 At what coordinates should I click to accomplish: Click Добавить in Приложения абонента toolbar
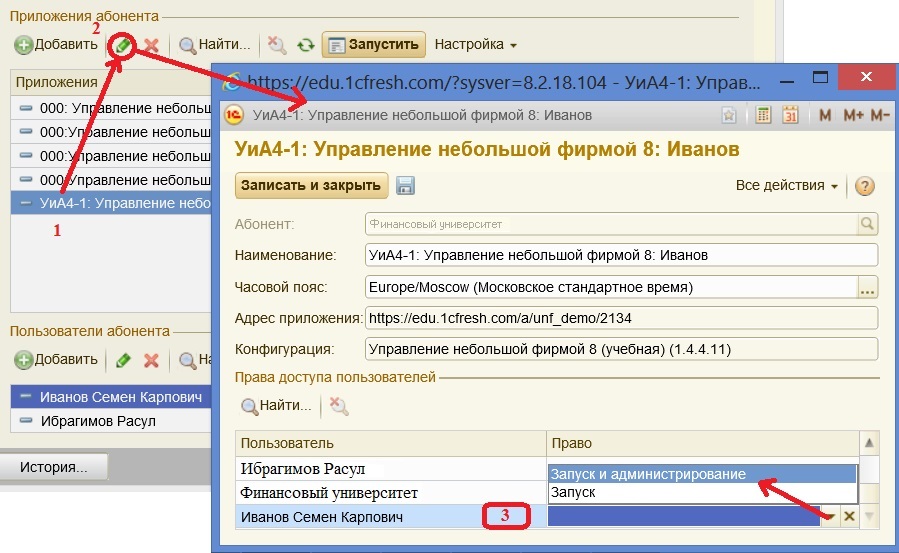[x=56, y=45]
